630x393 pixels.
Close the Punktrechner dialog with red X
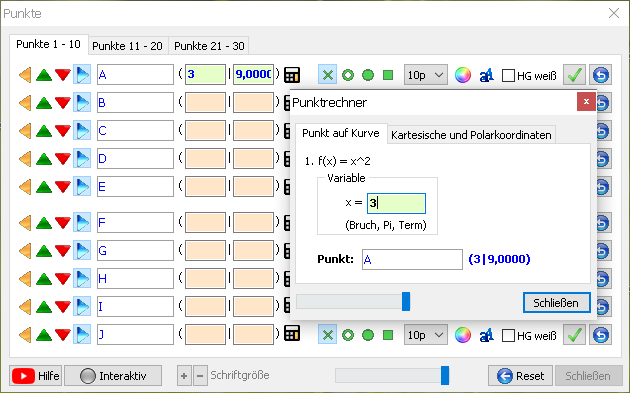586,102
